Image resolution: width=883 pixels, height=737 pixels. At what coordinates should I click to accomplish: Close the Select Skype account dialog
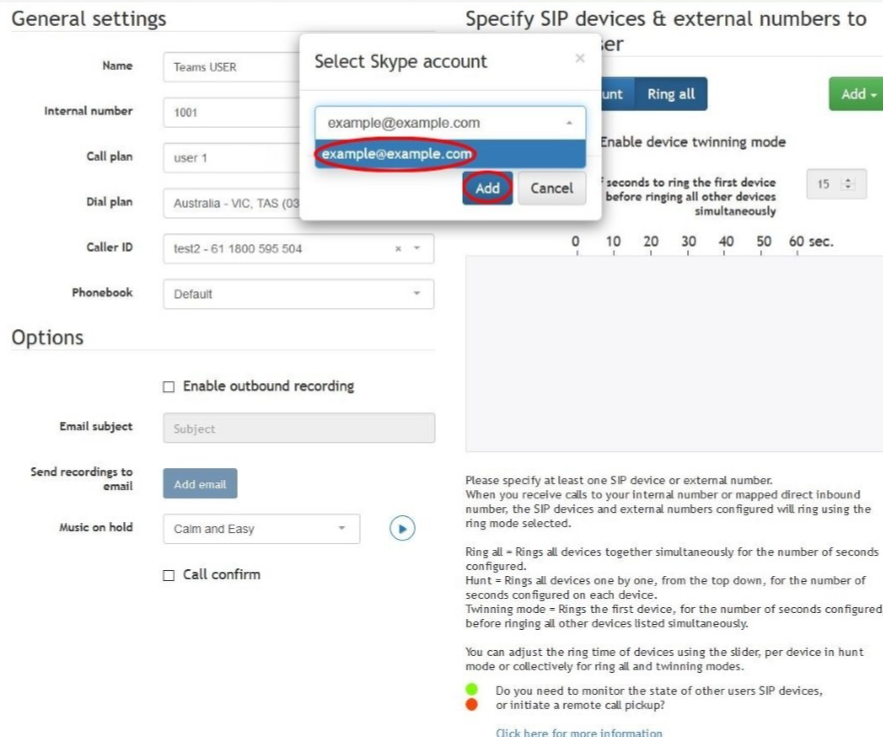click(x=580, y=59)
